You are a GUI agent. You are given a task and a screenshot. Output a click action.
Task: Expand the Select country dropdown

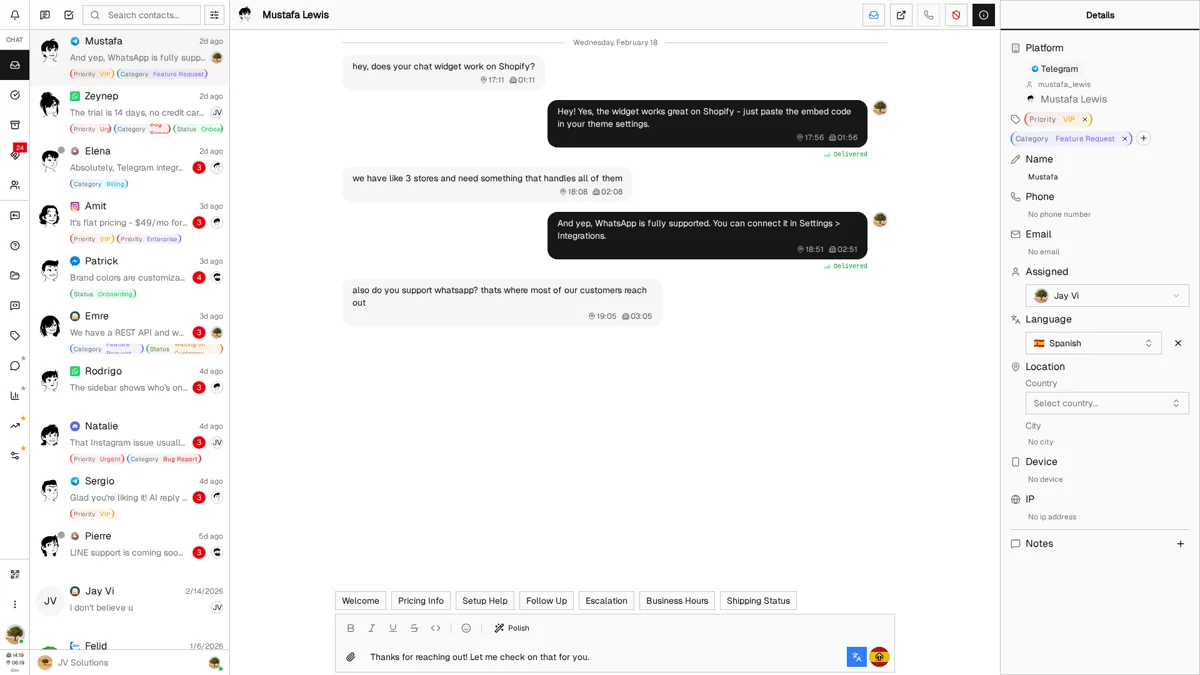(1107, 403)
